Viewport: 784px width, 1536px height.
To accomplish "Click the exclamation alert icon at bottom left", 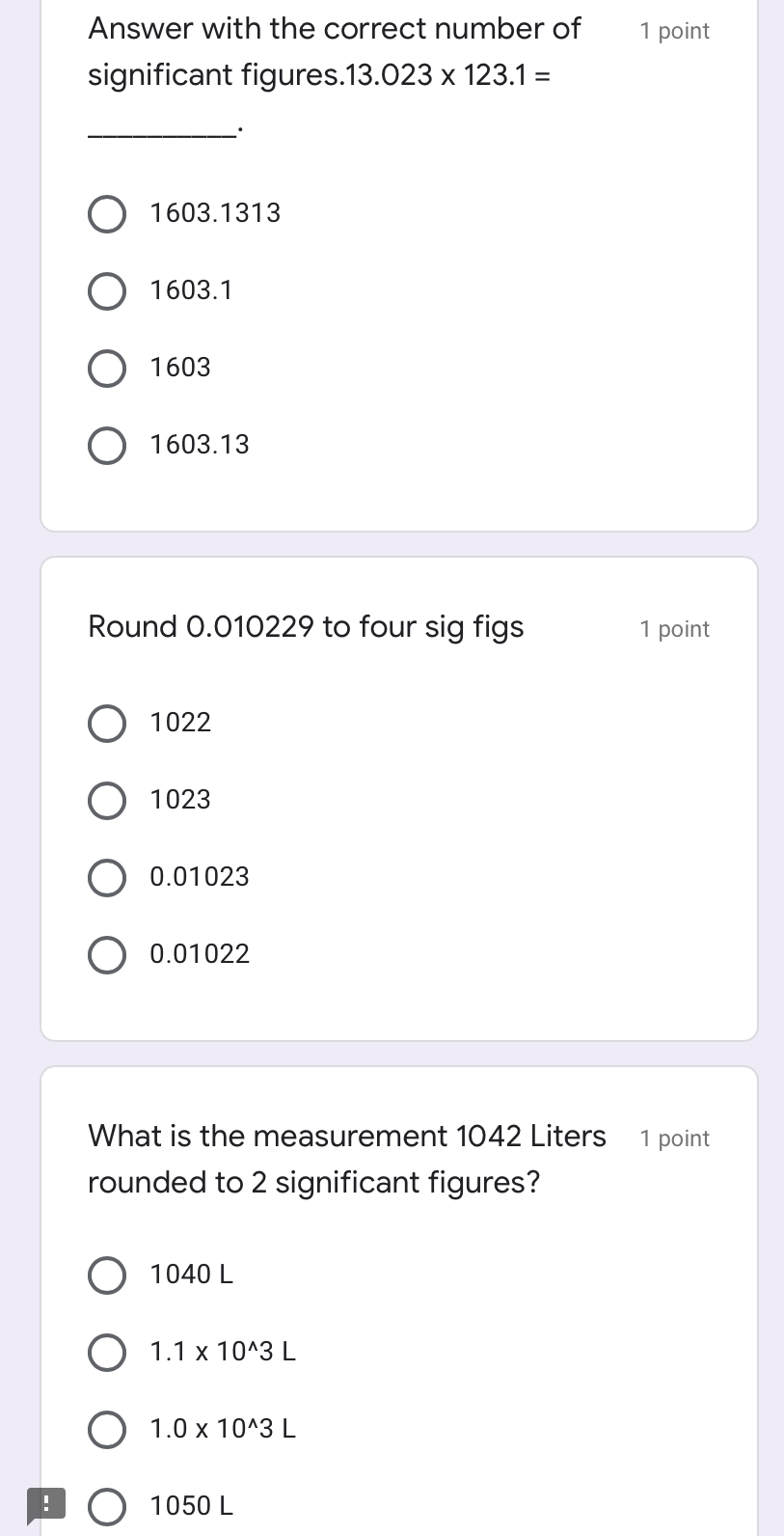I will [x=48, y=1503].
